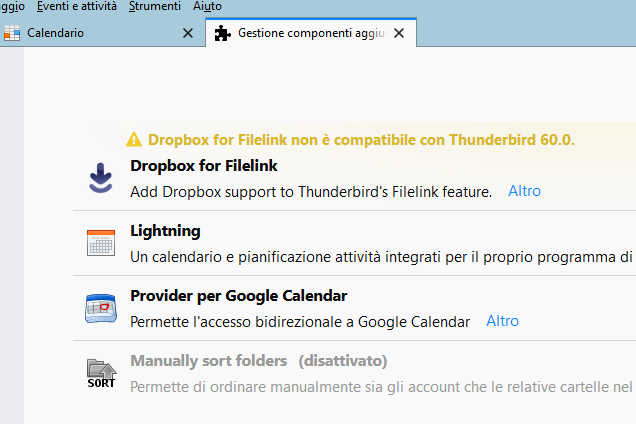
Task: Click the Lightning calendar icon
Action: tap(101, 243)
